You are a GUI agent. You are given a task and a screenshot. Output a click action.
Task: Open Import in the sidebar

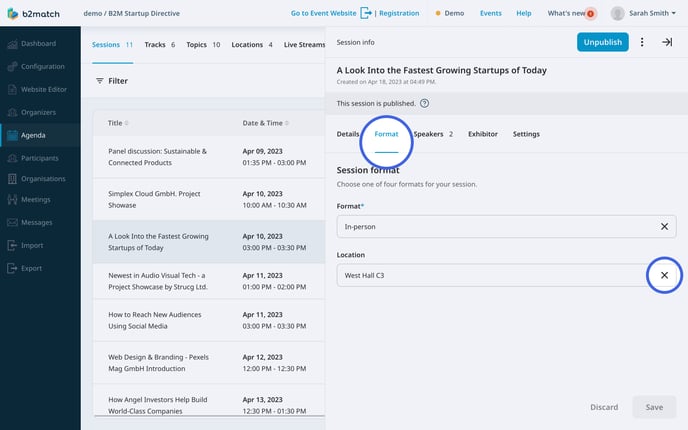32,245
